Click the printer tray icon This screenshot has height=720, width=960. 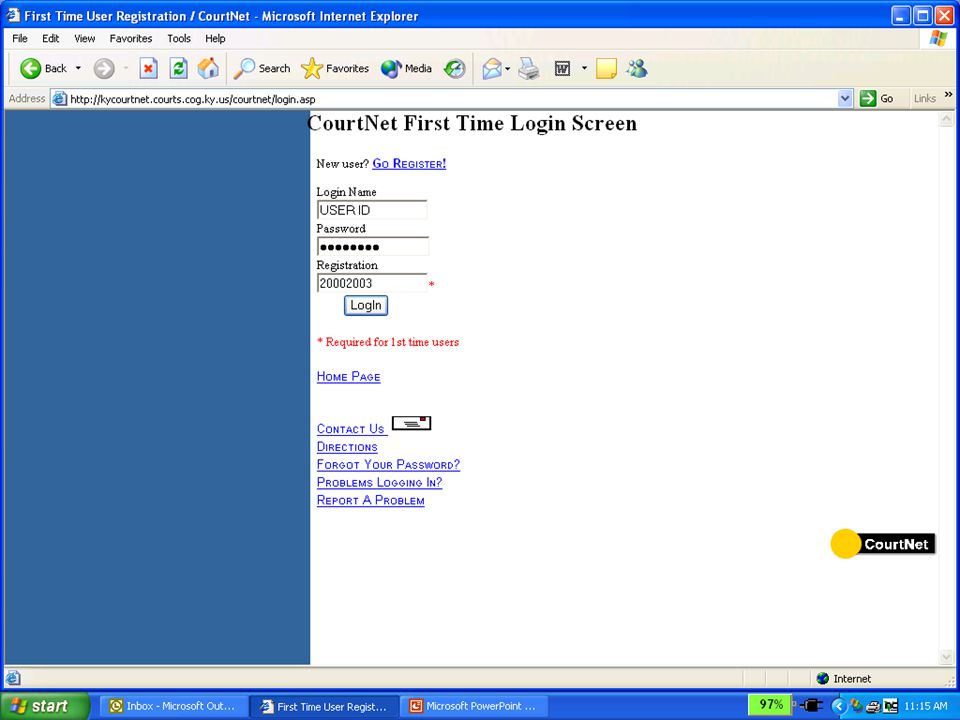coord(872,707)
